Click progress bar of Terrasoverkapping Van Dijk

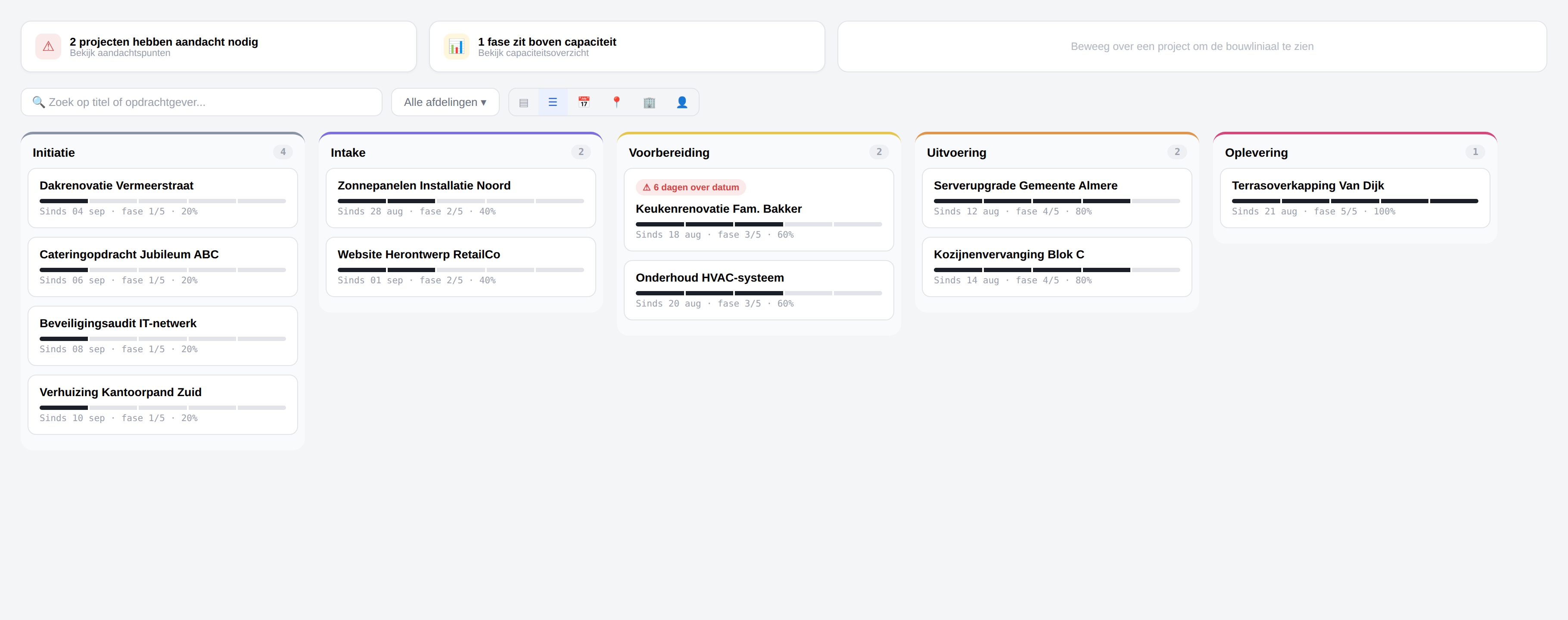(1355, 201)
